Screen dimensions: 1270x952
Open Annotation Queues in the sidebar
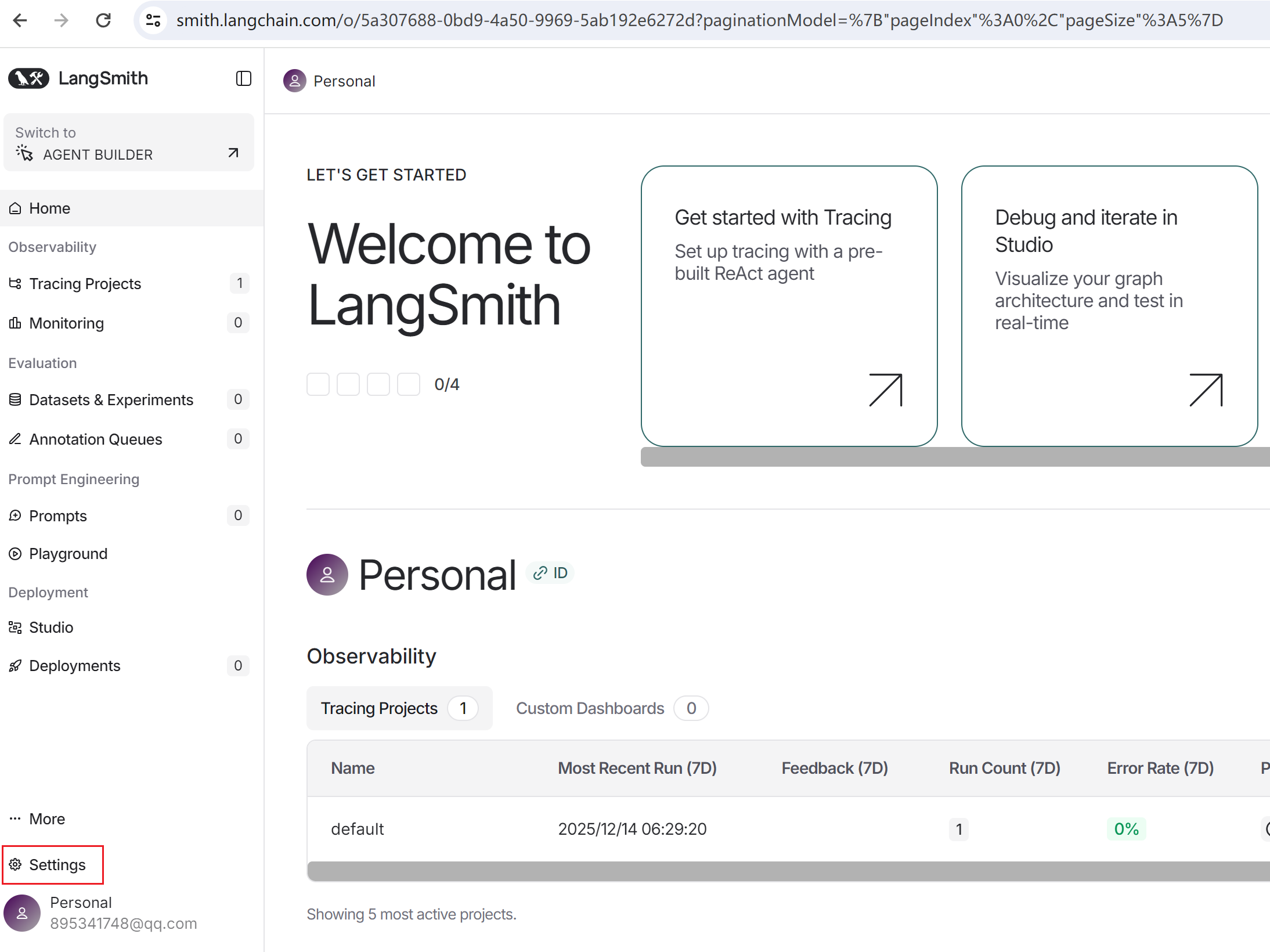point(95,439)
